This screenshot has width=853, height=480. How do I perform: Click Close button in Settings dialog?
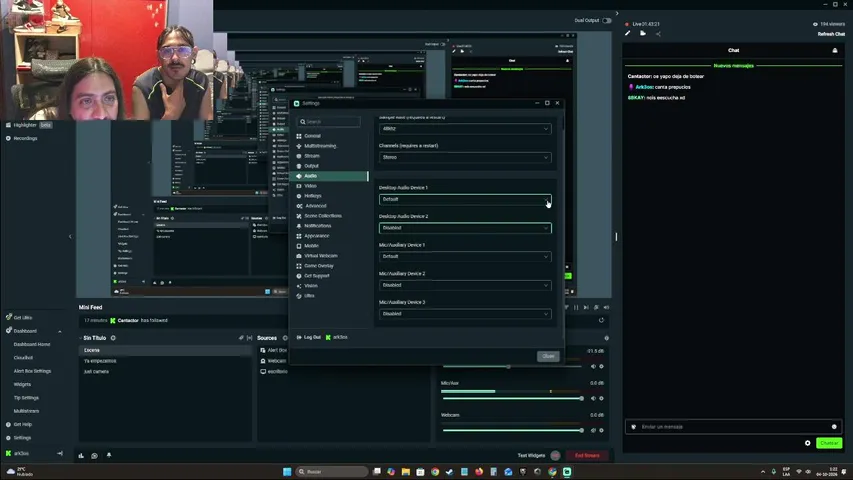click(548, 356)
